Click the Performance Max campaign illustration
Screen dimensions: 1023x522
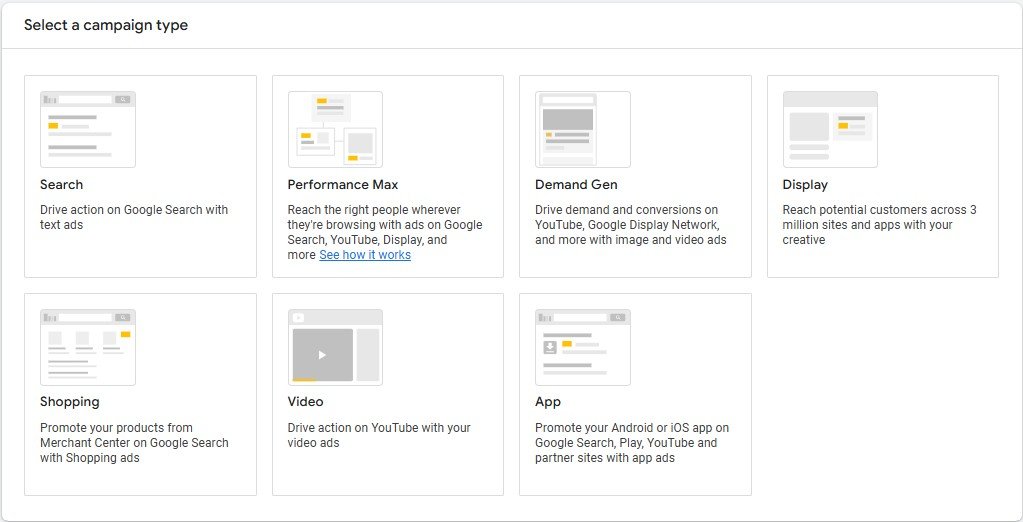(x=335, y=129)
